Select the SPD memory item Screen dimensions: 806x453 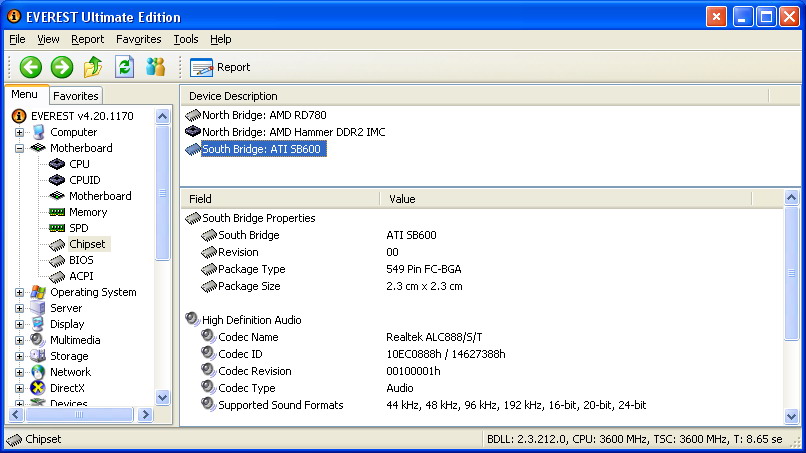pos(78,228)
